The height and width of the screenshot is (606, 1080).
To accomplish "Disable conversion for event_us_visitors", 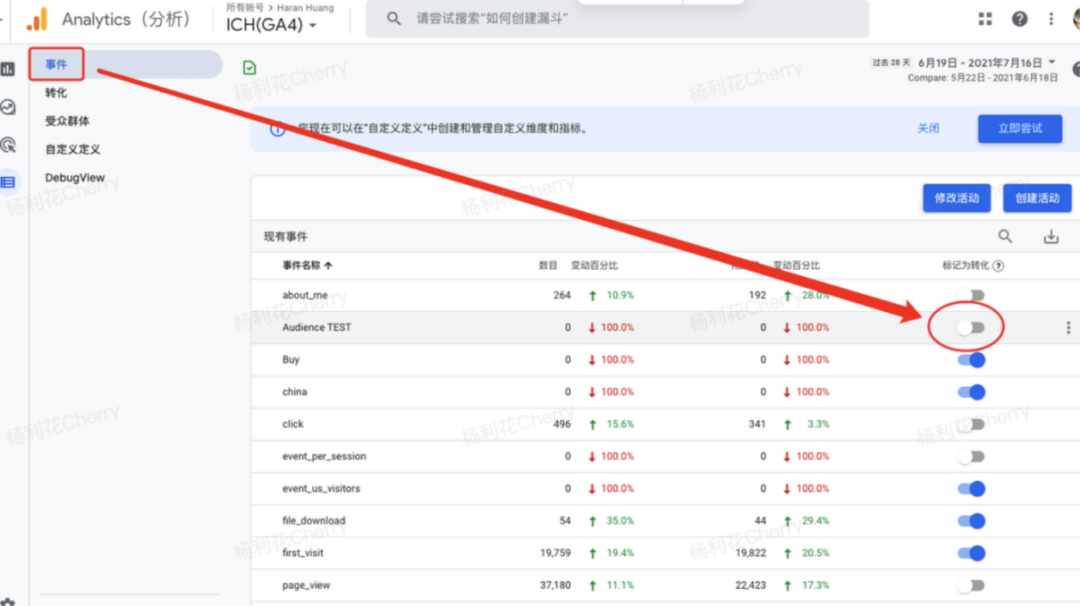I will [971, 489].
